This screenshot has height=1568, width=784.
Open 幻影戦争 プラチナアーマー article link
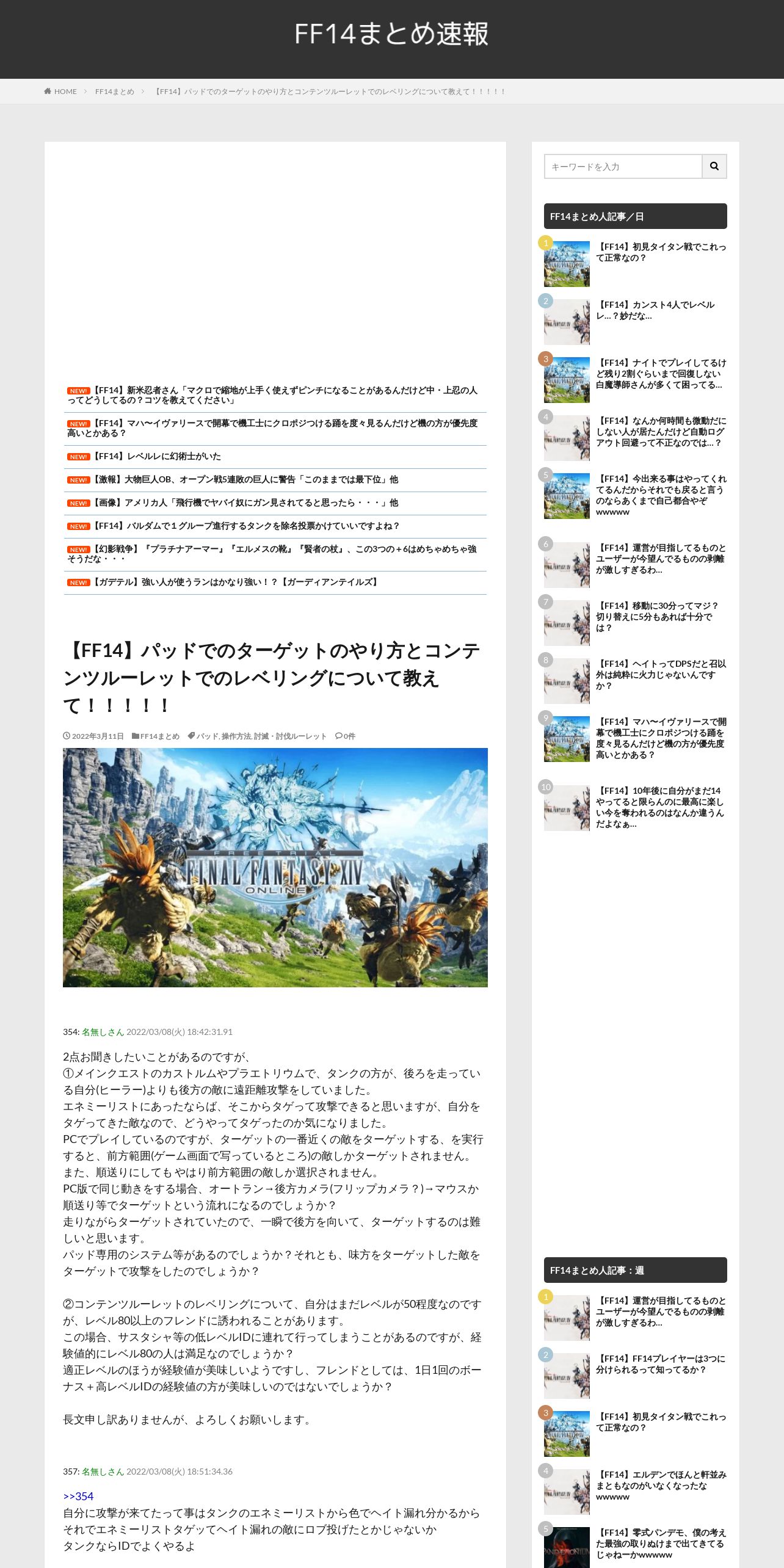click(272, 554)
